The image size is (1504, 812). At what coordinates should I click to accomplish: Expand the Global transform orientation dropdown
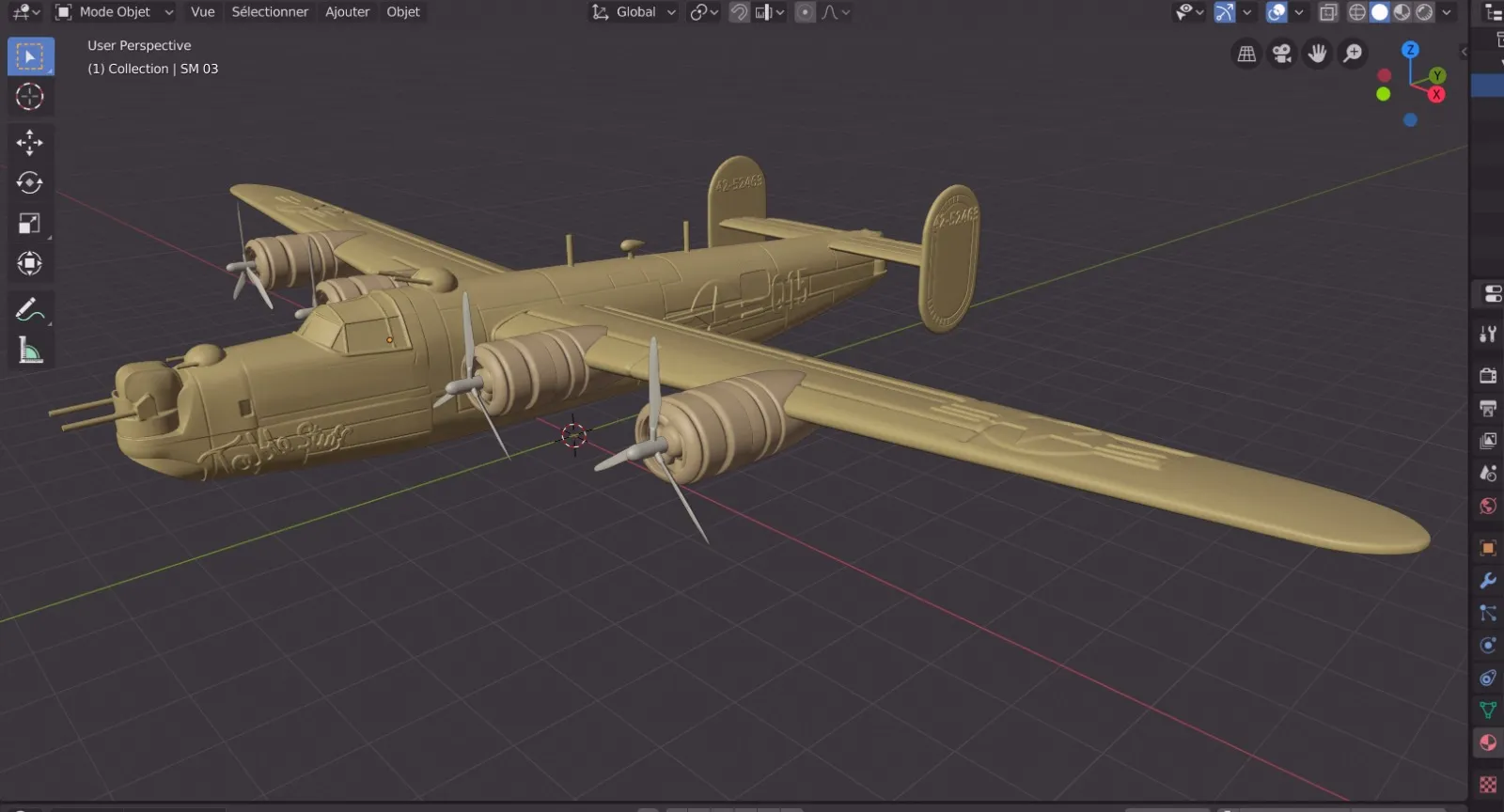(634, 12)
